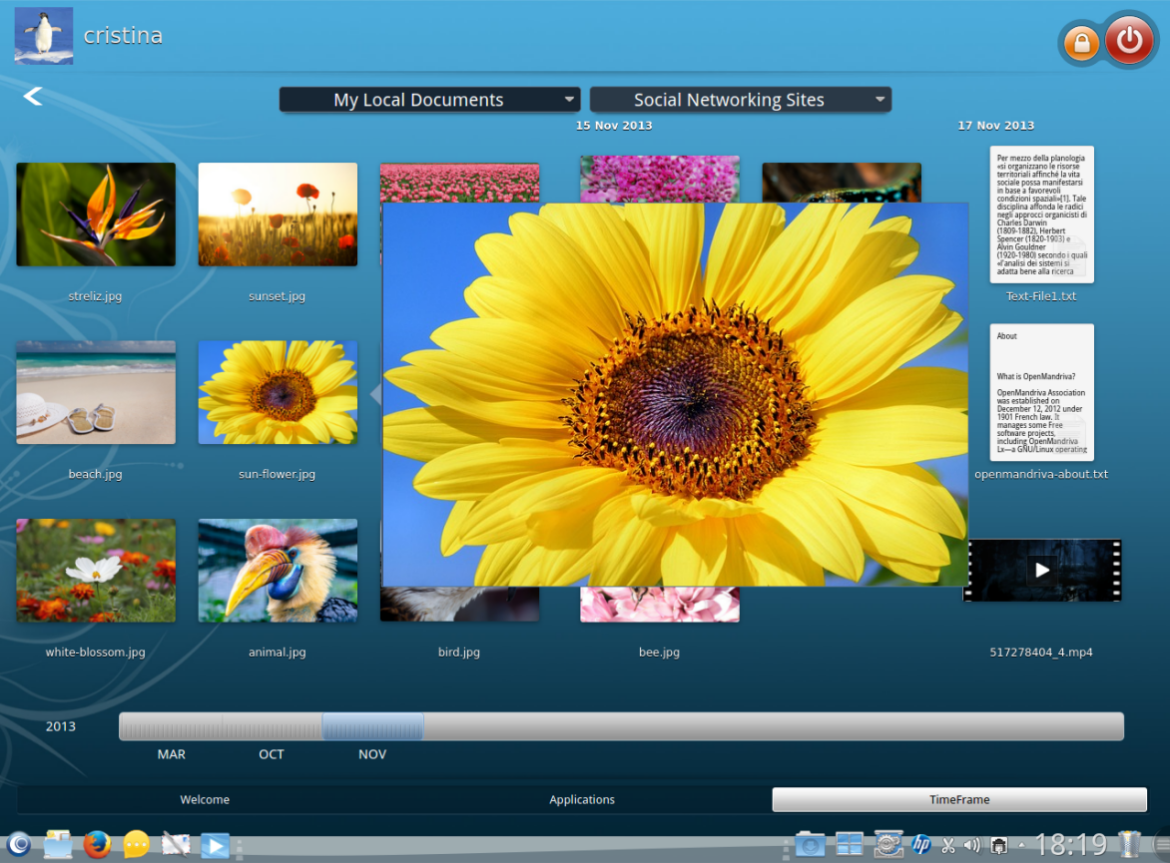Screen dimensions: 1170x863
Task: Go back using the white arrow
Action: click(x=33, y=96)
